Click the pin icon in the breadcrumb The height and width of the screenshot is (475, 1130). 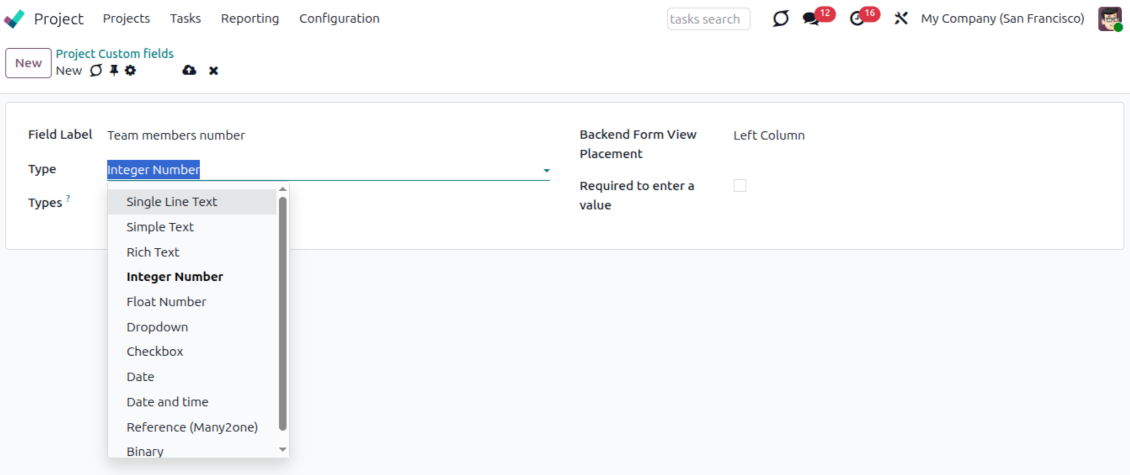point(114,71)
